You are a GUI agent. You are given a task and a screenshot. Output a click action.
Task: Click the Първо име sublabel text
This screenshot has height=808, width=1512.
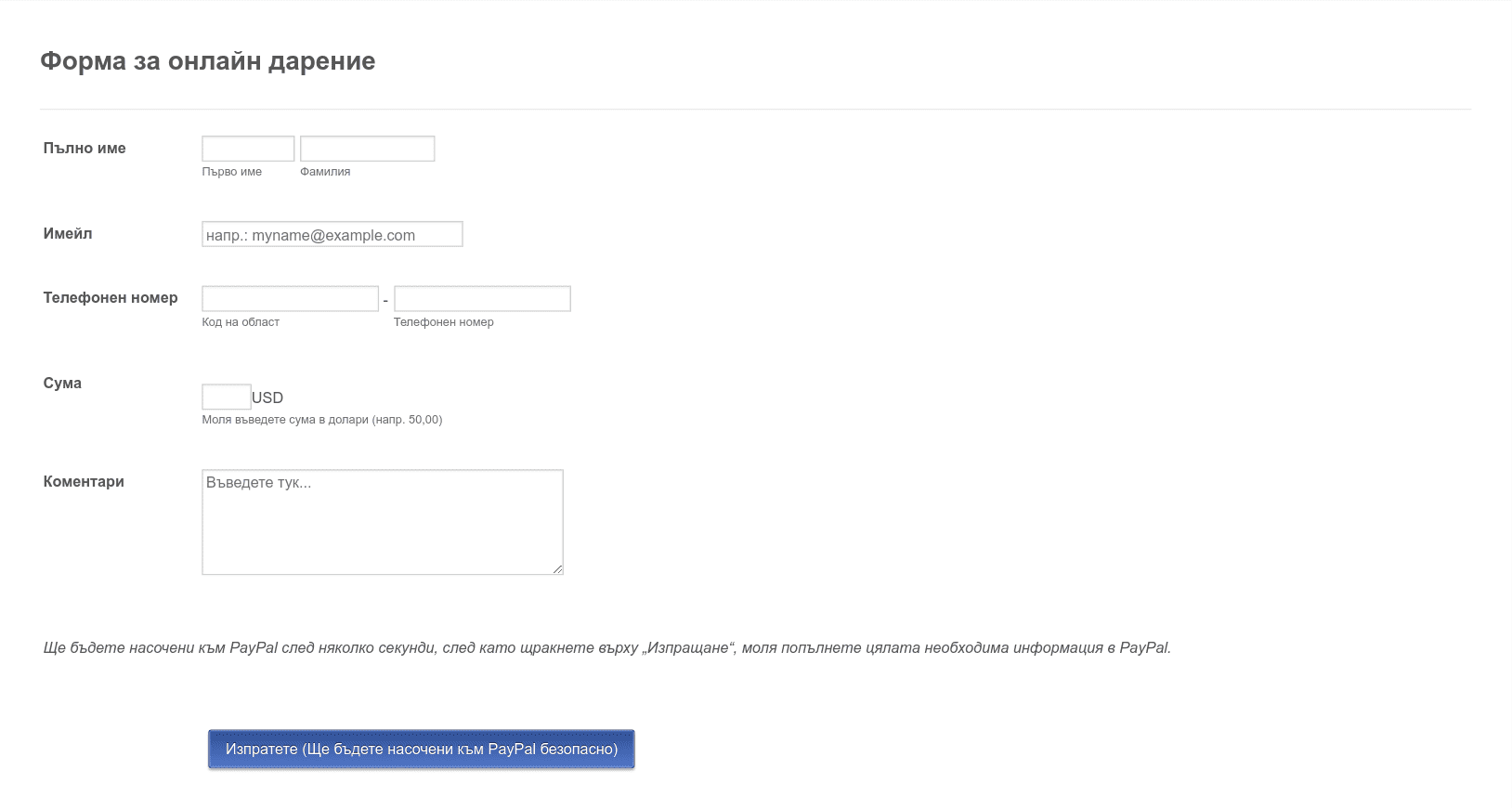232,172
